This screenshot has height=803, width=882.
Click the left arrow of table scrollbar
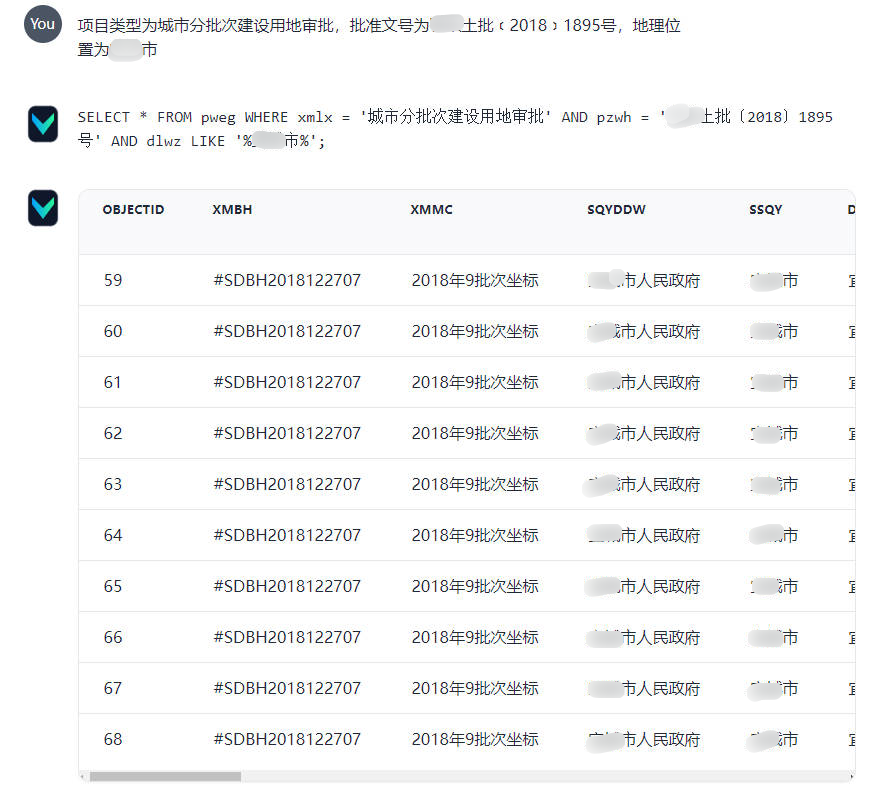tap(83, 777)
